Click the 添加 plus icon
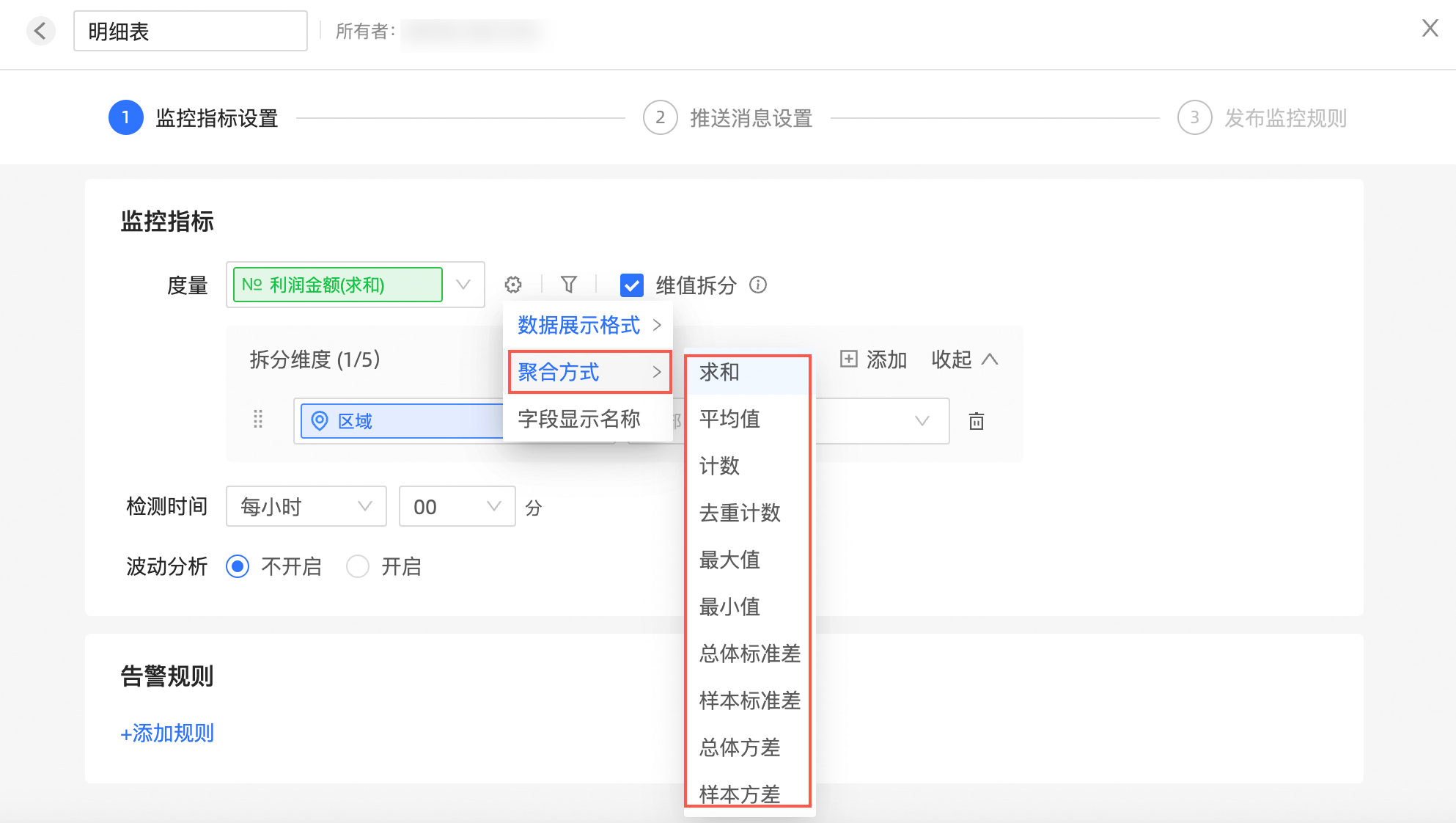1456x823 pixels. (848, 359)
